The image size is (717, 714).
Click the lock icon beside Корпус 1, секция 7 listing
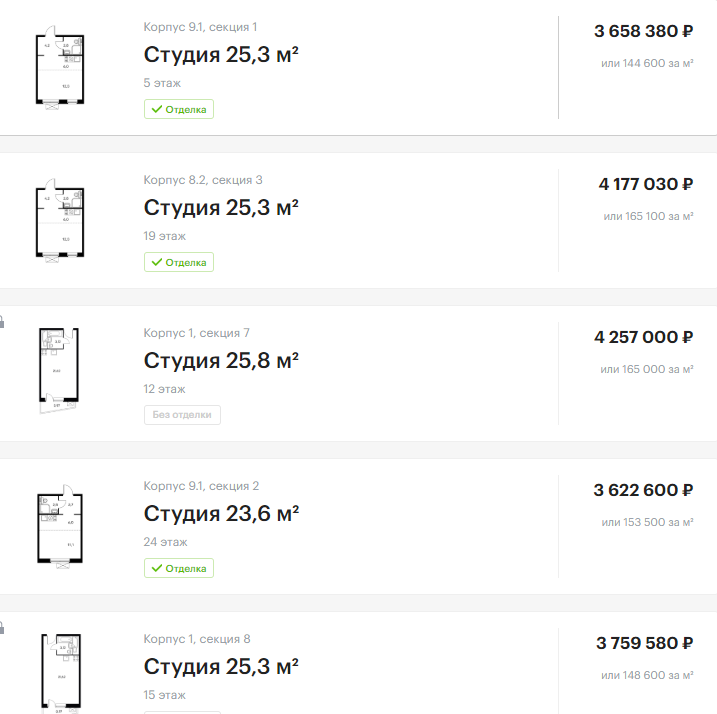3,323
